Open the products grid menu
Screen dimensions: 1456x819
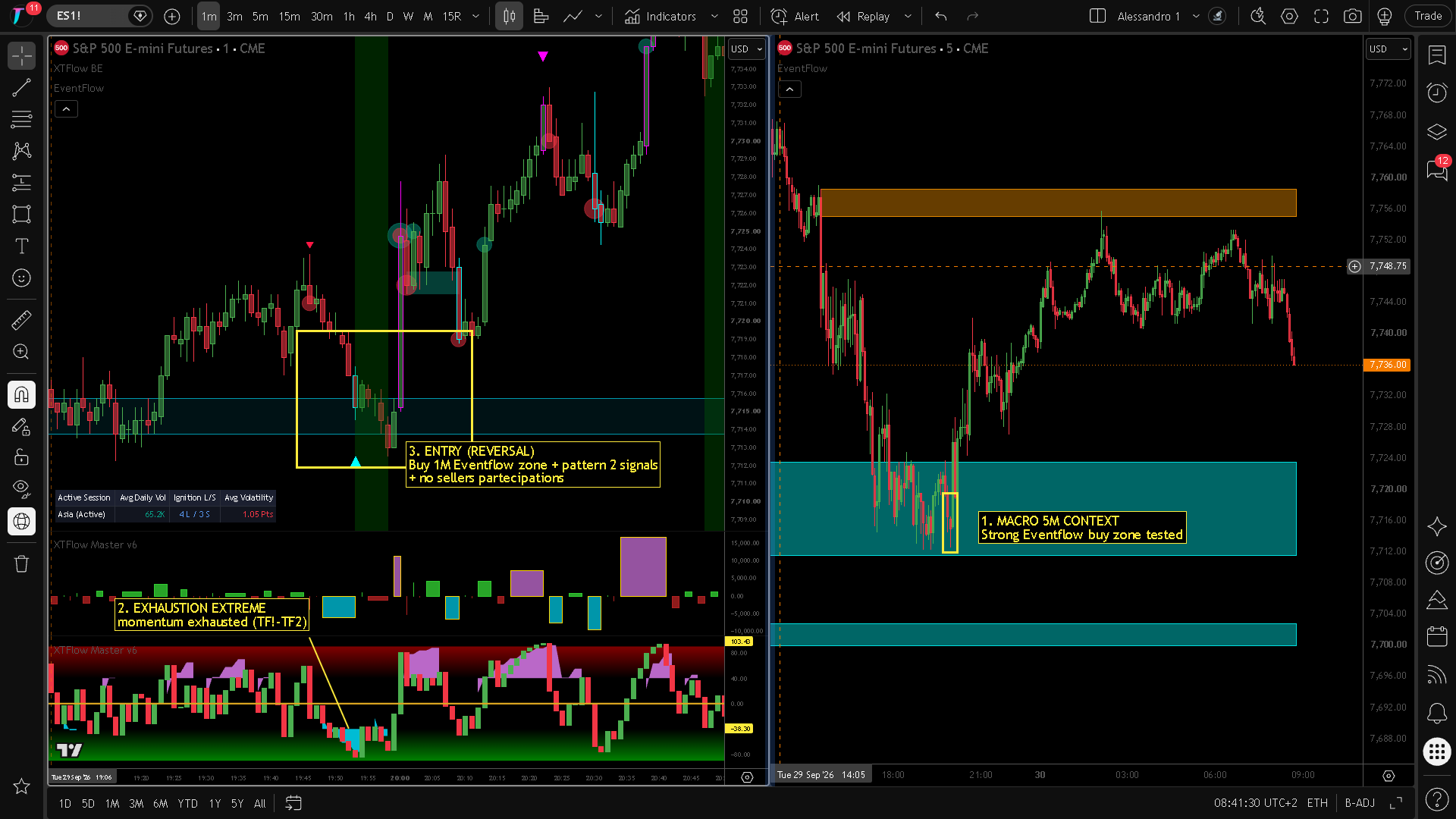1437,752
